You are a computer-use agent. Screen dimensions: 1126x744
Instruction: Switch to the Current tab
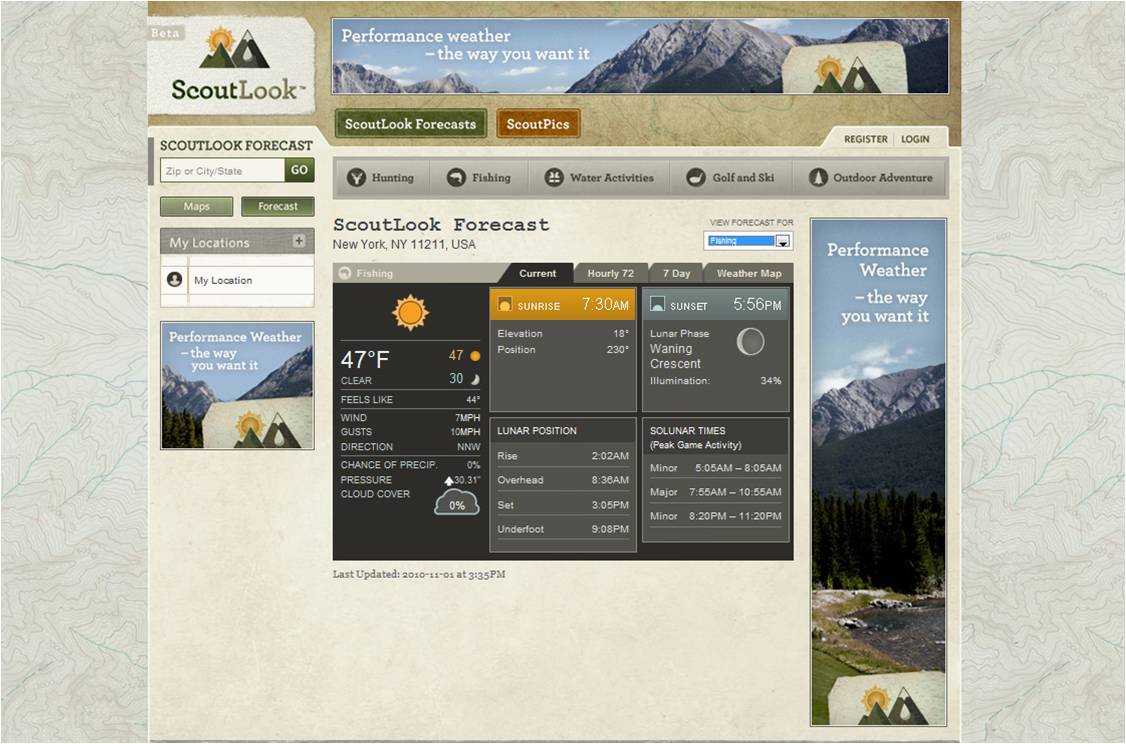pyautogui.click(x=537, y=274)
